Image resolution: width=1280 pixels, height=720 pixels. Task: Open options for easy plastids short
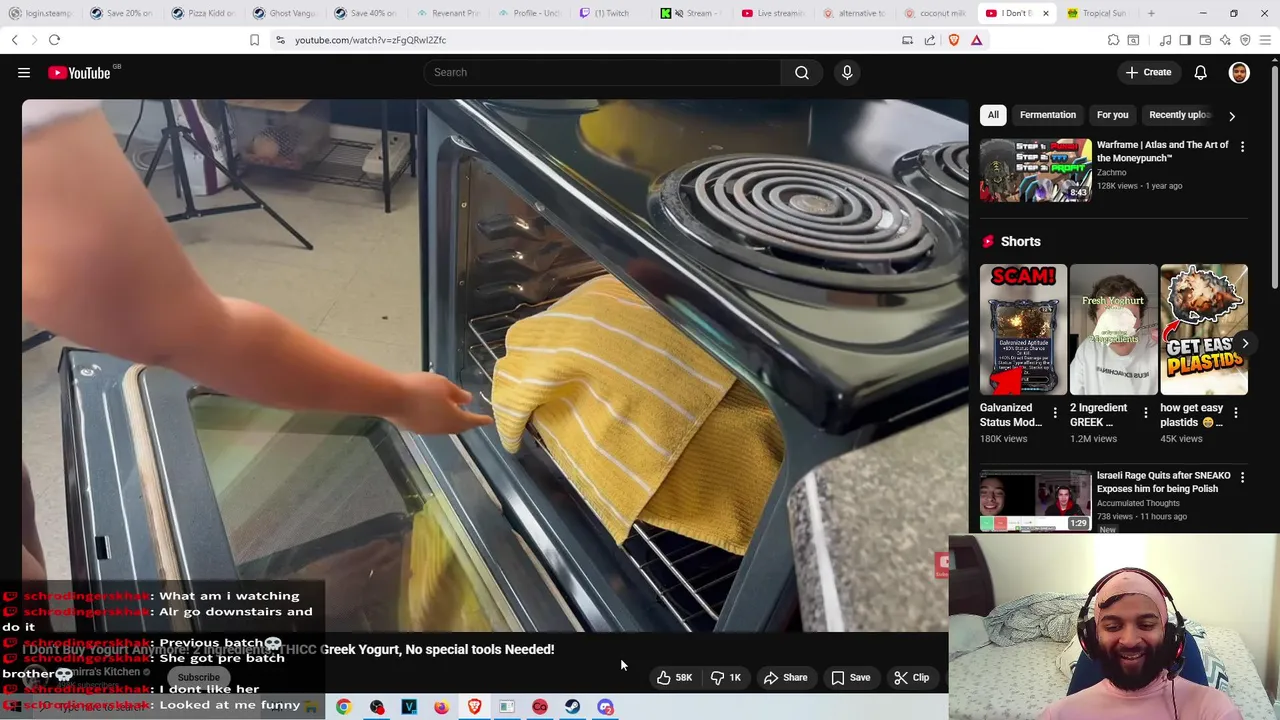click(x=1235, y=413)
